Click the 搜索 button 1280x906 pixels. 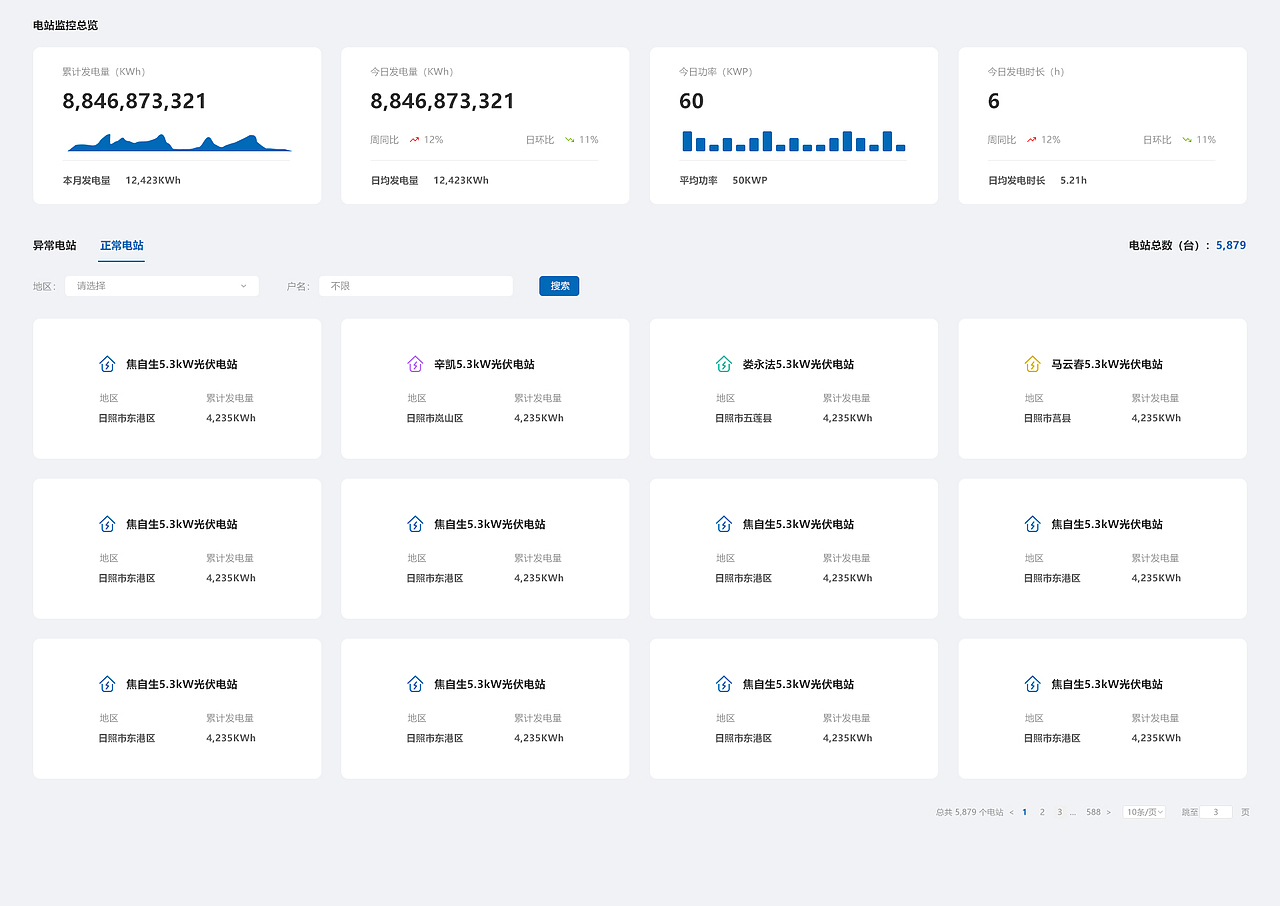click(x=559, y=286)
